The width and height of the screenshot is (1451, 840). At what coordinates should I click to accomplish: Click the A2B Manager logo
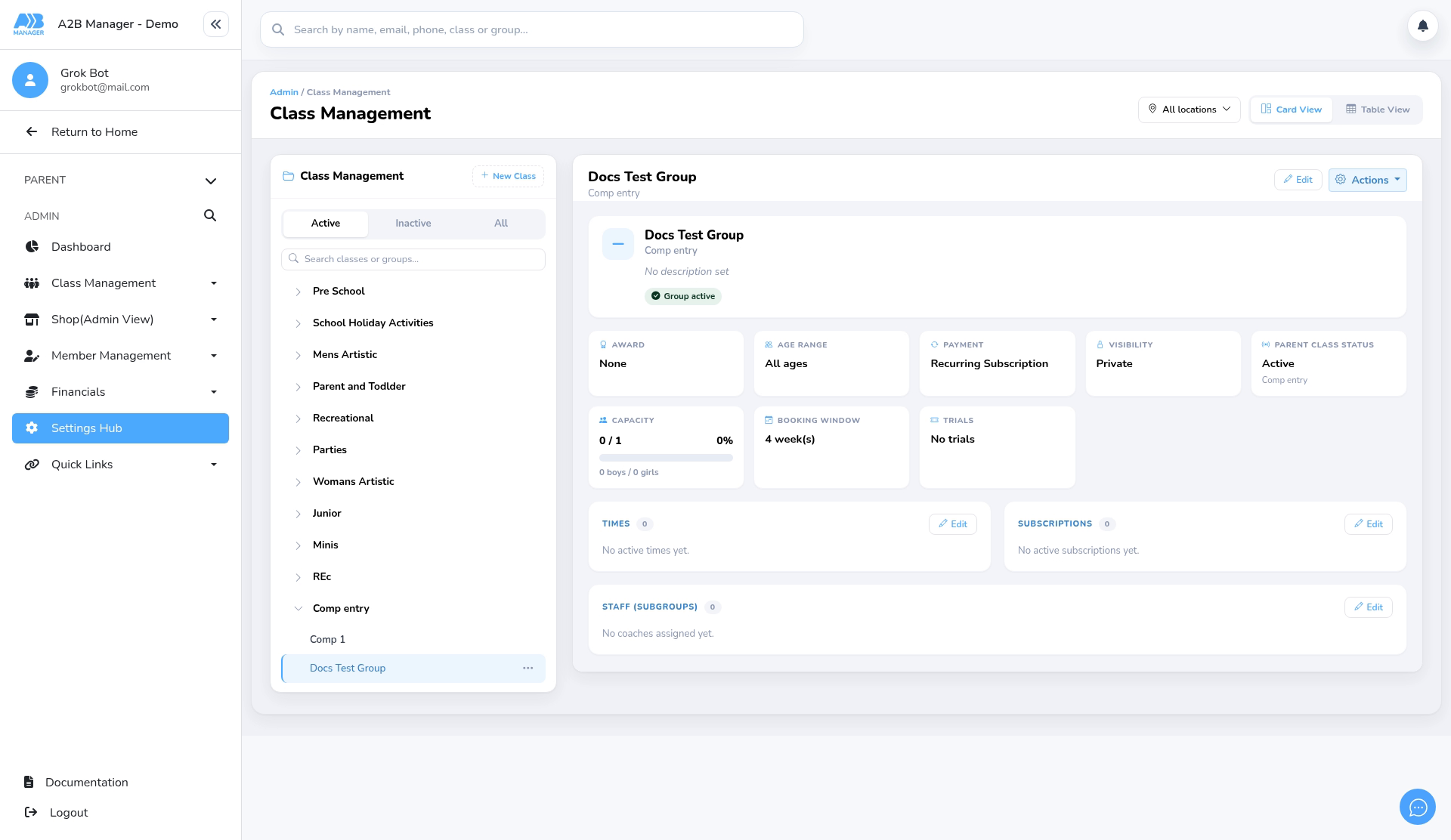click(29, 24)
